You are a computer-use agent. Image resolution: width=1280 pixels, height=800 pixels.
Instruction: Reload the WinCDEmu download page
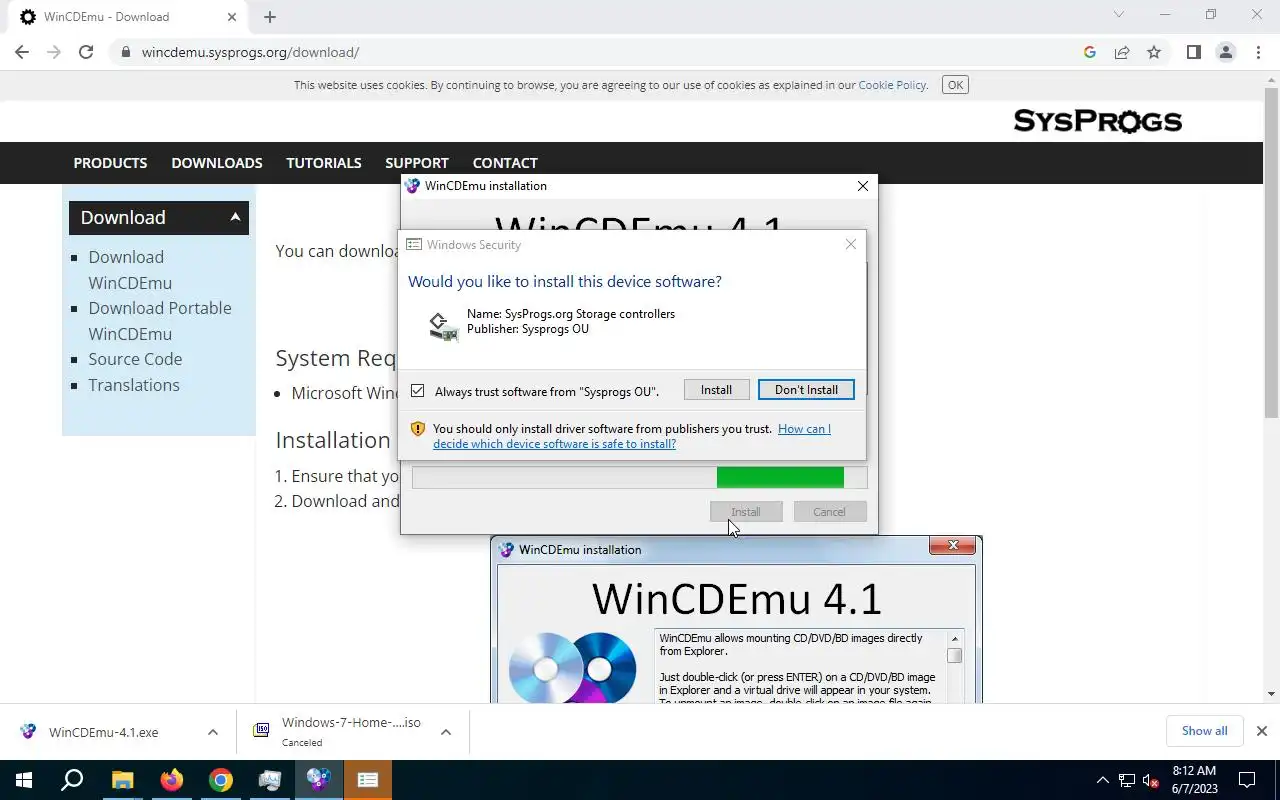click(86, 52)
